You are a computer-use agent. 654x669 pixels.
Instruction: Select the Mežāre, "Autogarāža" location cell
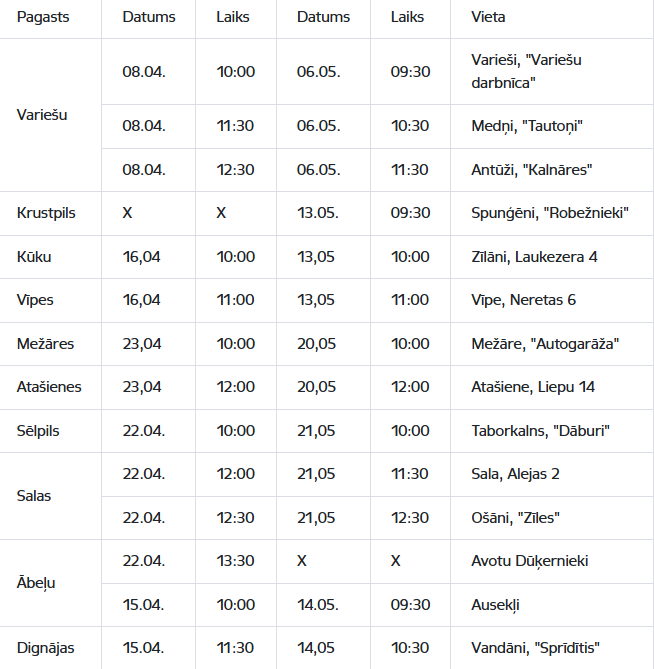545,344
